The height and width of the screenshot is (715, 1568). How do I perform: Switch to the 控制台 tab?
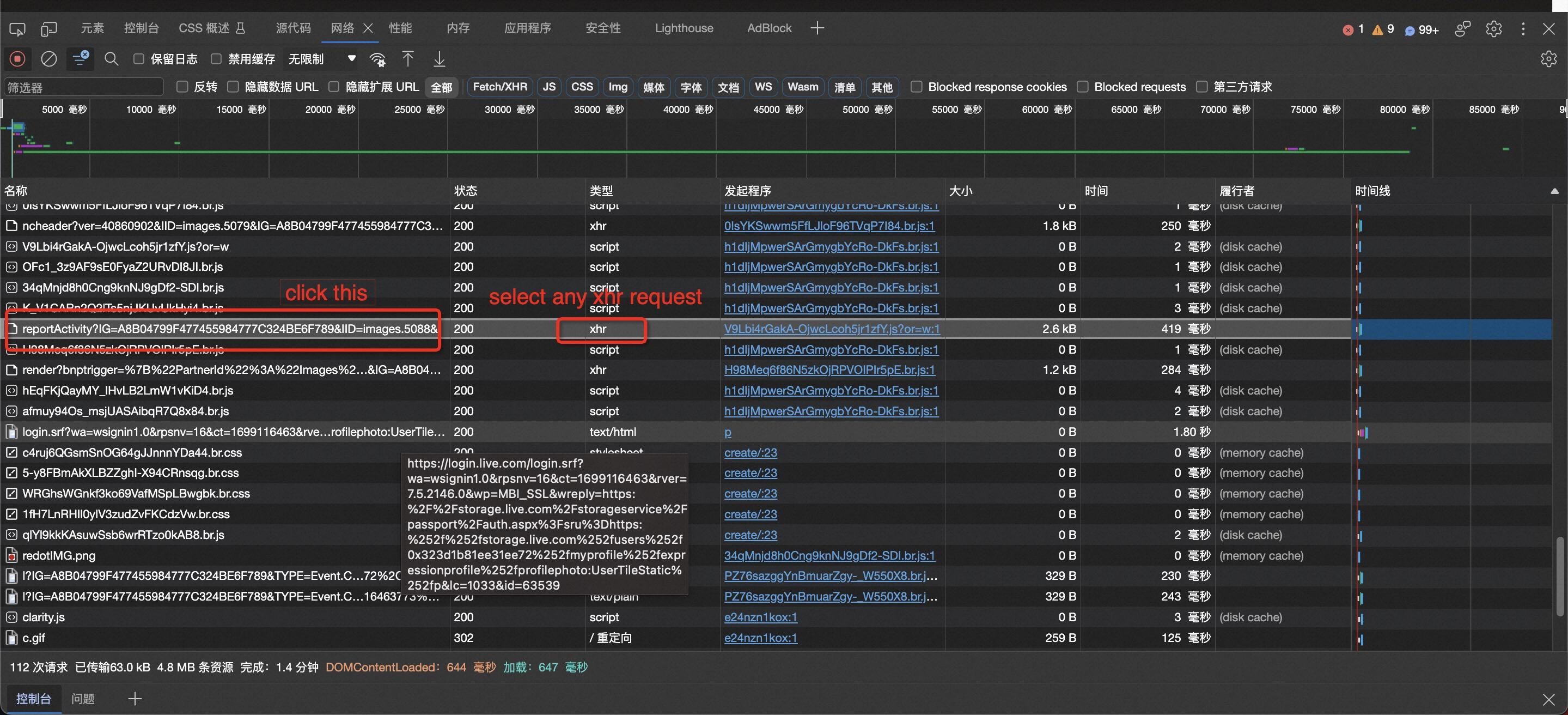click(x=141, y=28)
